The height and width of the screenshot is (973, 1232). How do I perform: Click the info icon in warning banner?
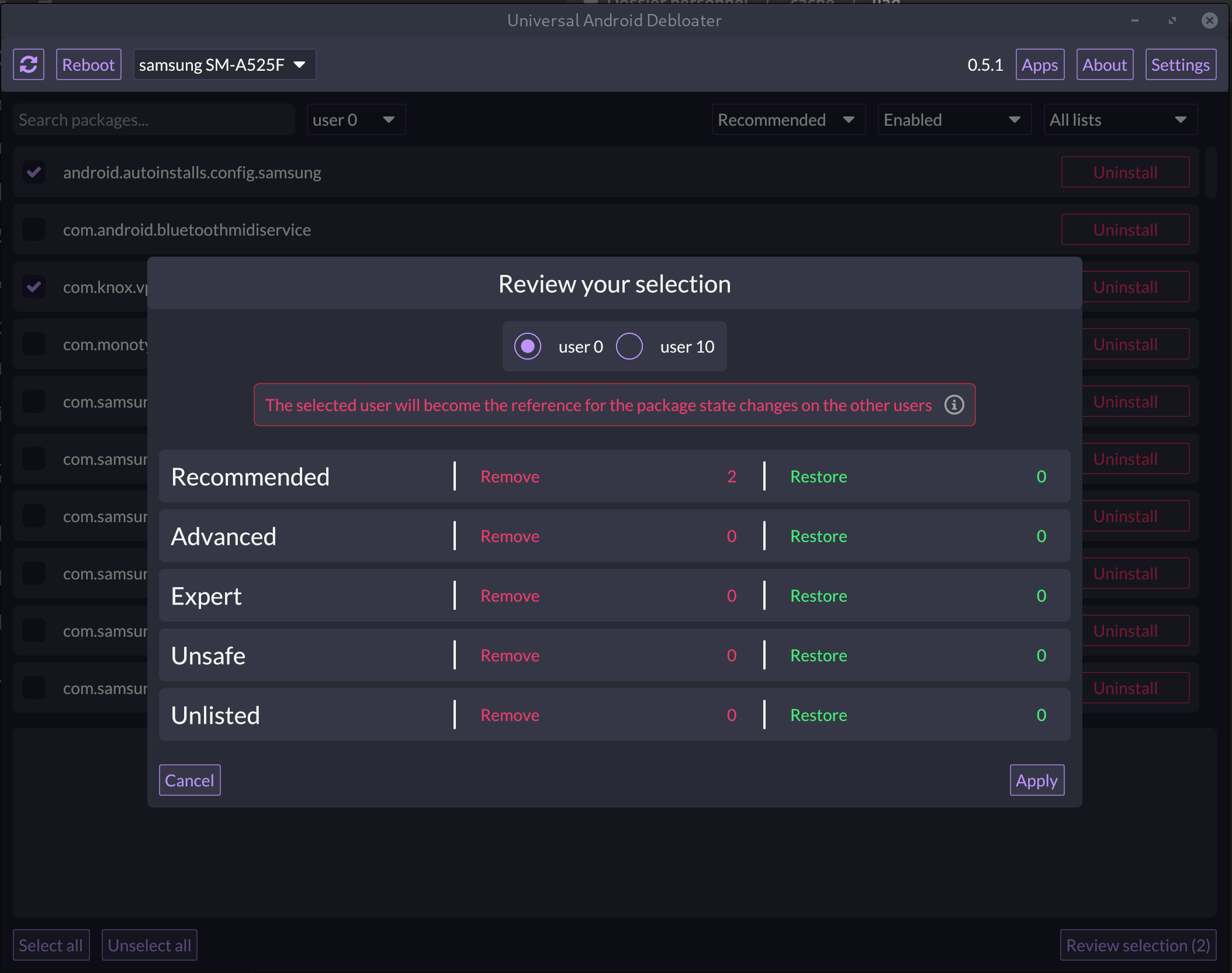pos(954,405)
